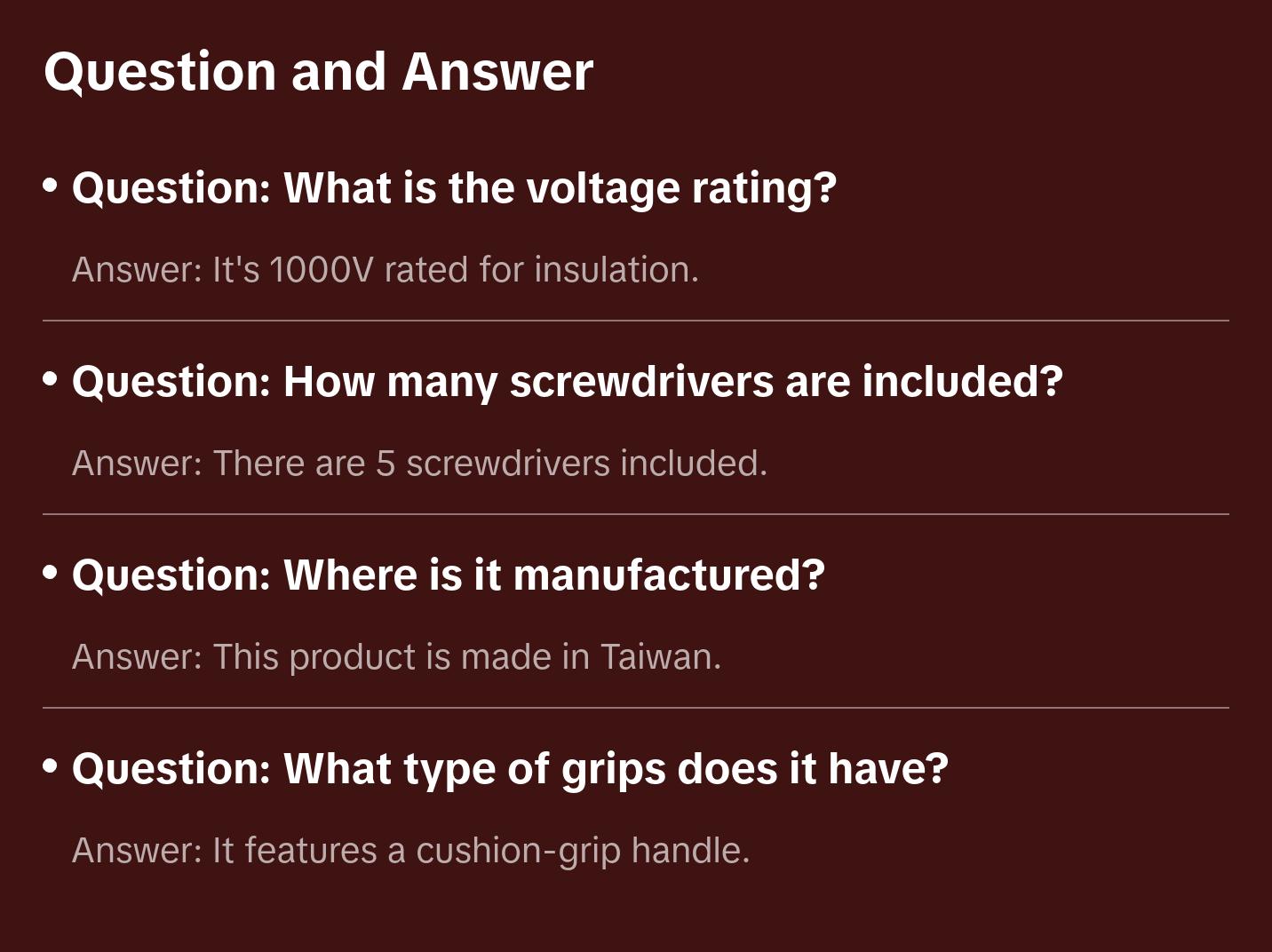This screenshot has height=952, width=1272.
Task: Expand the where manufactured question
Action: [x=449, y=575]
